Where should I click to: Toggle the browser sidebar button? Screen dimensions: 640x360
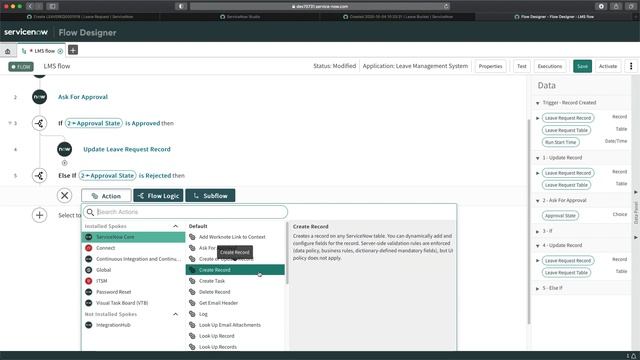point(53,6)
